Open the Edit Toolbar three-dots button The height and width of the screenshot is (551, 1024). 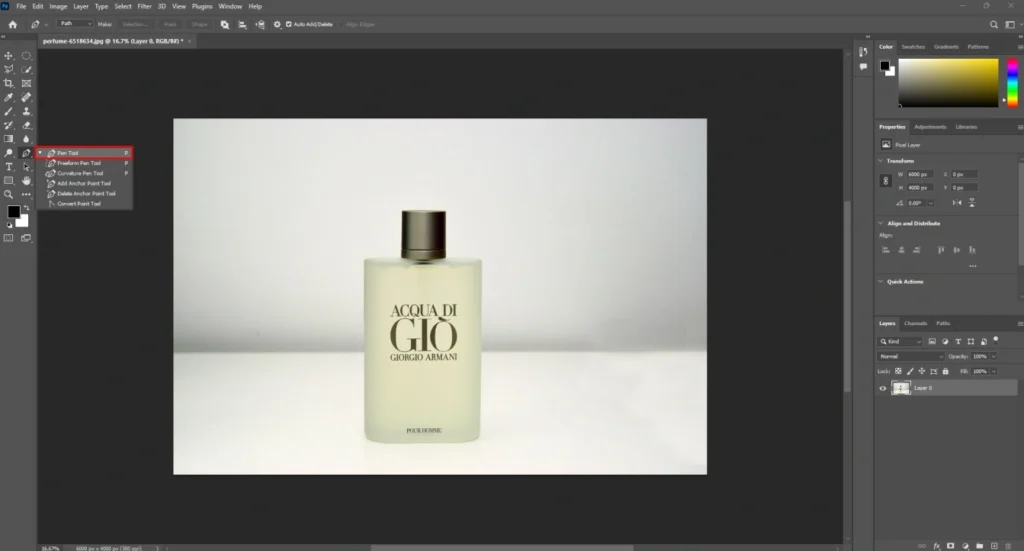coord(26,195)
